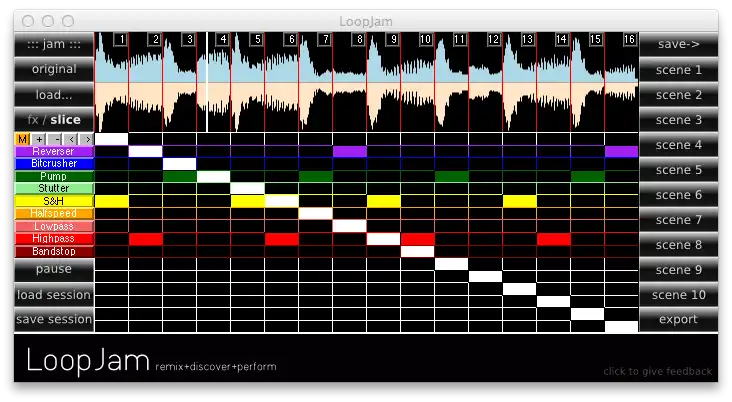Click the white playhead line in waveform
Viewport: 732px width, 402px height.
[206, 82]
